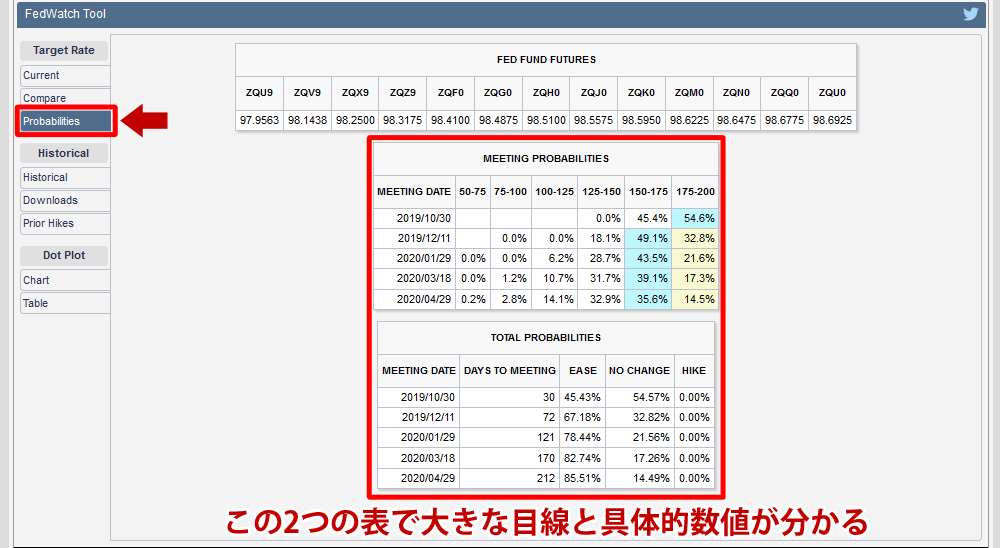Open the Prior Hikes view

[x=64, y=224]
